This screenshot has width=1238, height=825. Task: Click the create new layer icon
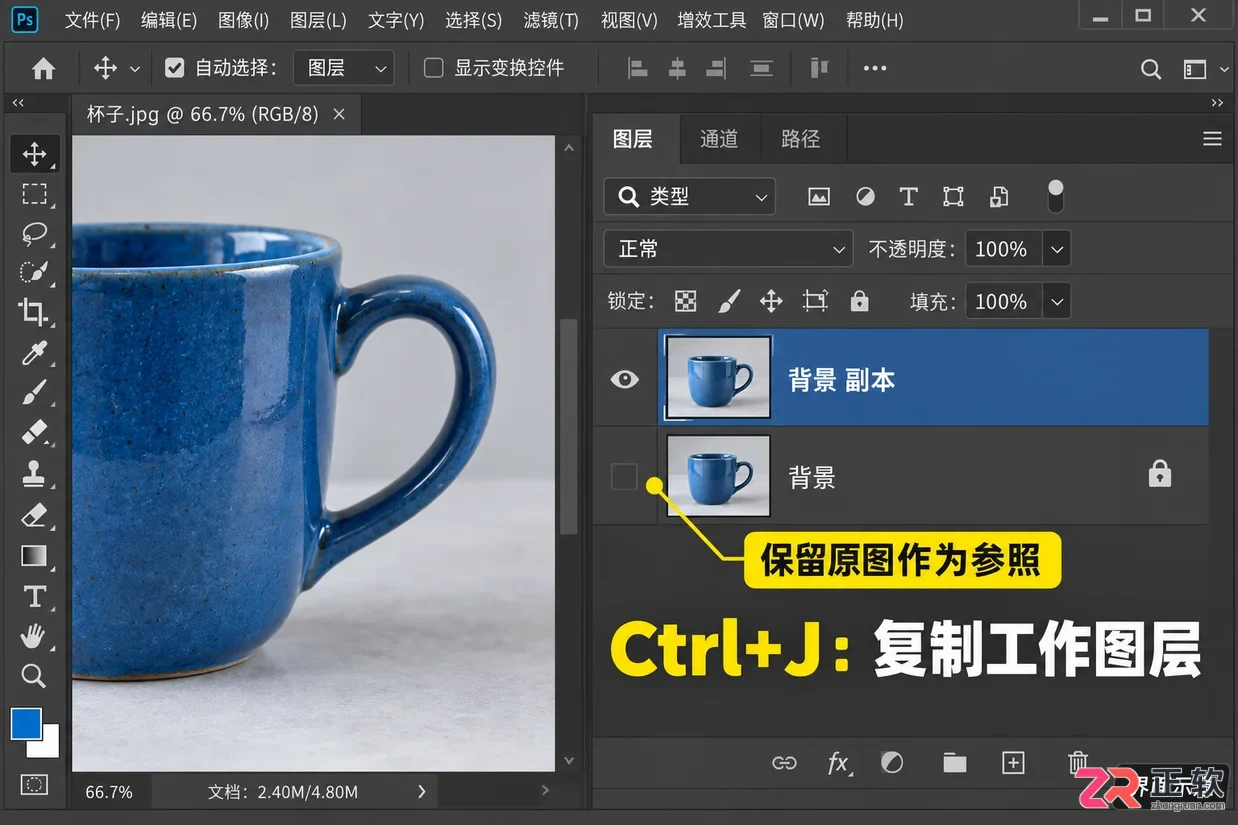pos(1013,763)
